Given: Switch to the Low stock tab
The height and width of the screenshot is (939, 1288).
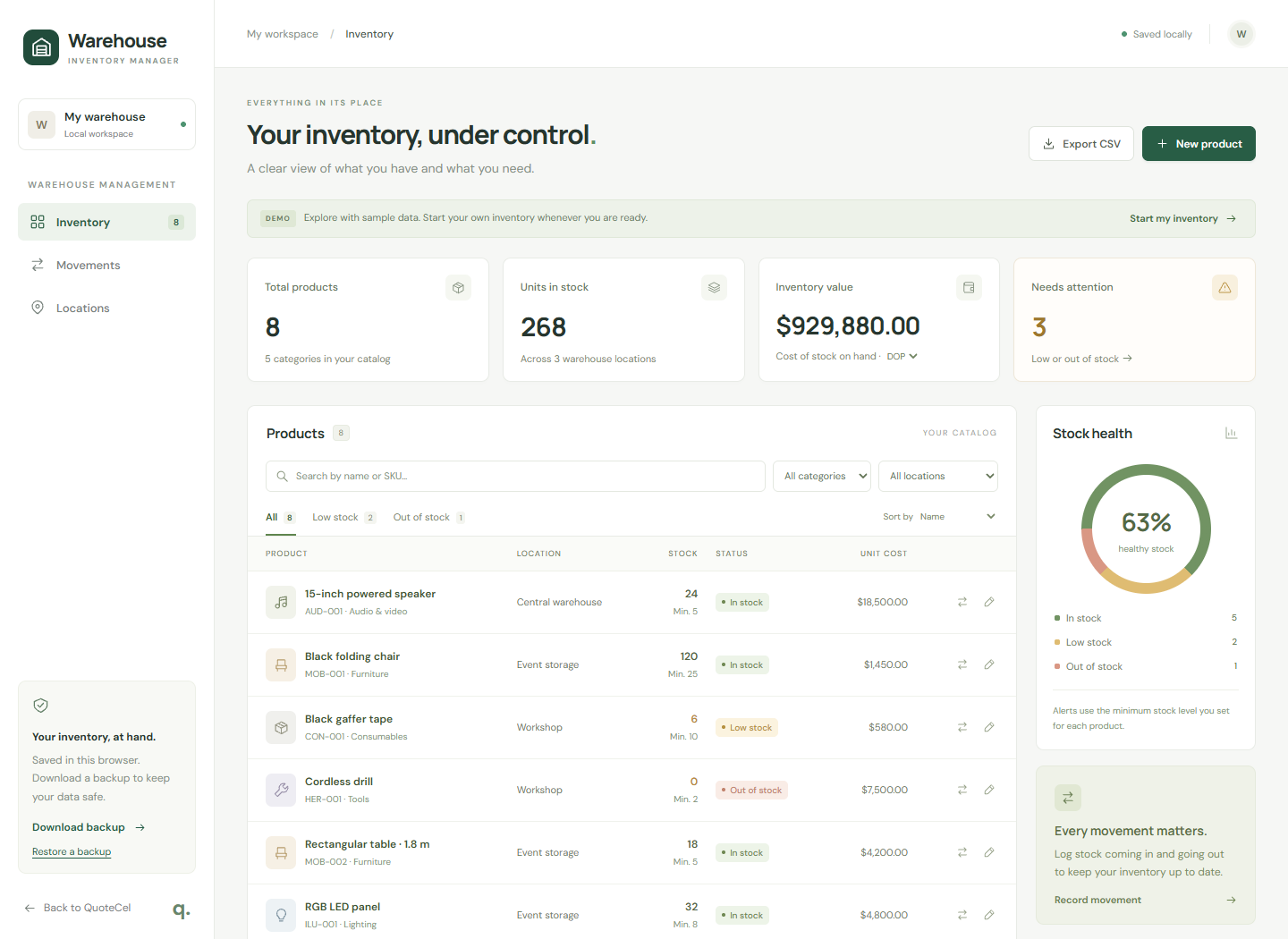Looking at the screenshot, I should click(x=343, y=518).
